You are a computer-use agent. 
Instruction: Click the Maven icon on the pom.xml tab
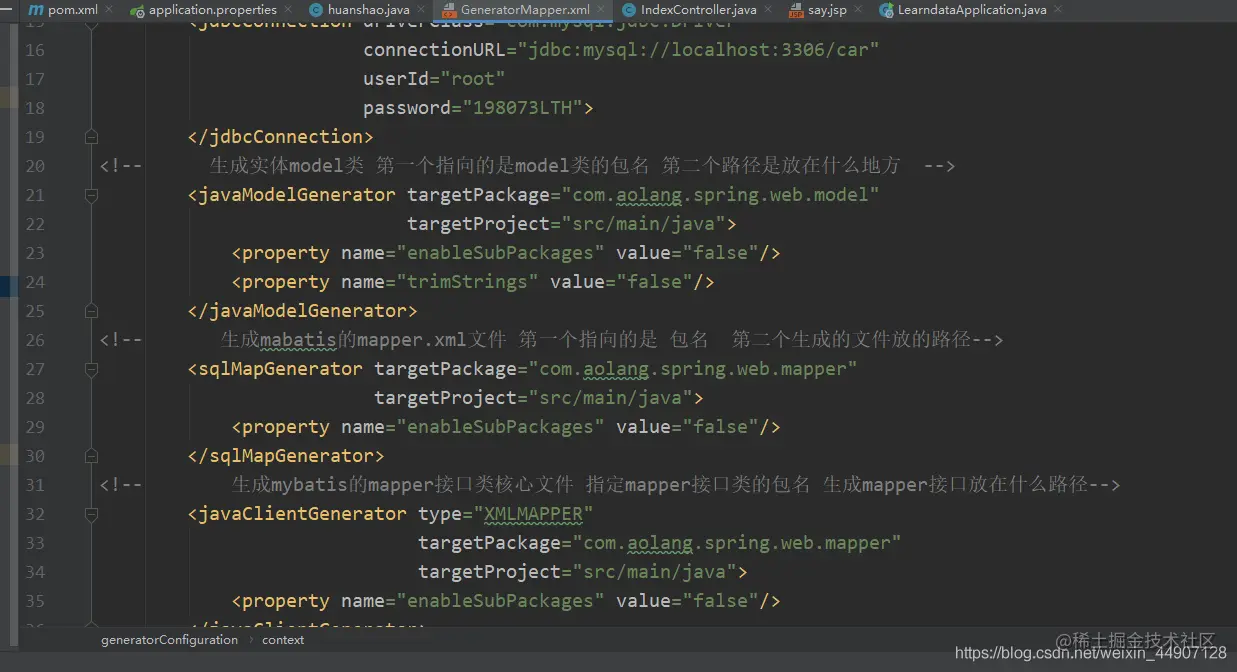[36, 10]
